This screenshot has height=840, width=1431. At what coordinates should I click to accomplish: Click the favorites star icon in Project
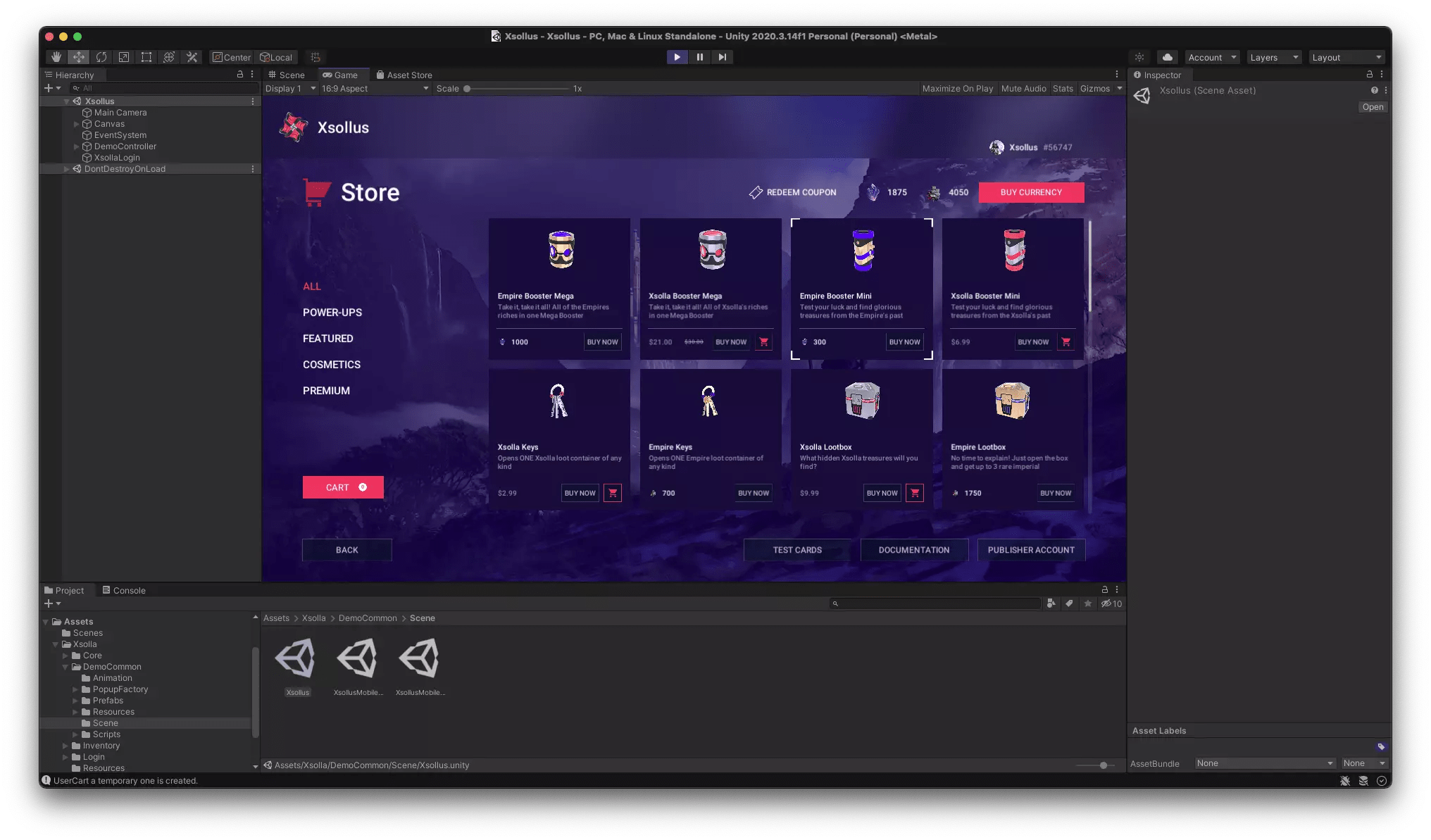click(x=1088, y=603)
